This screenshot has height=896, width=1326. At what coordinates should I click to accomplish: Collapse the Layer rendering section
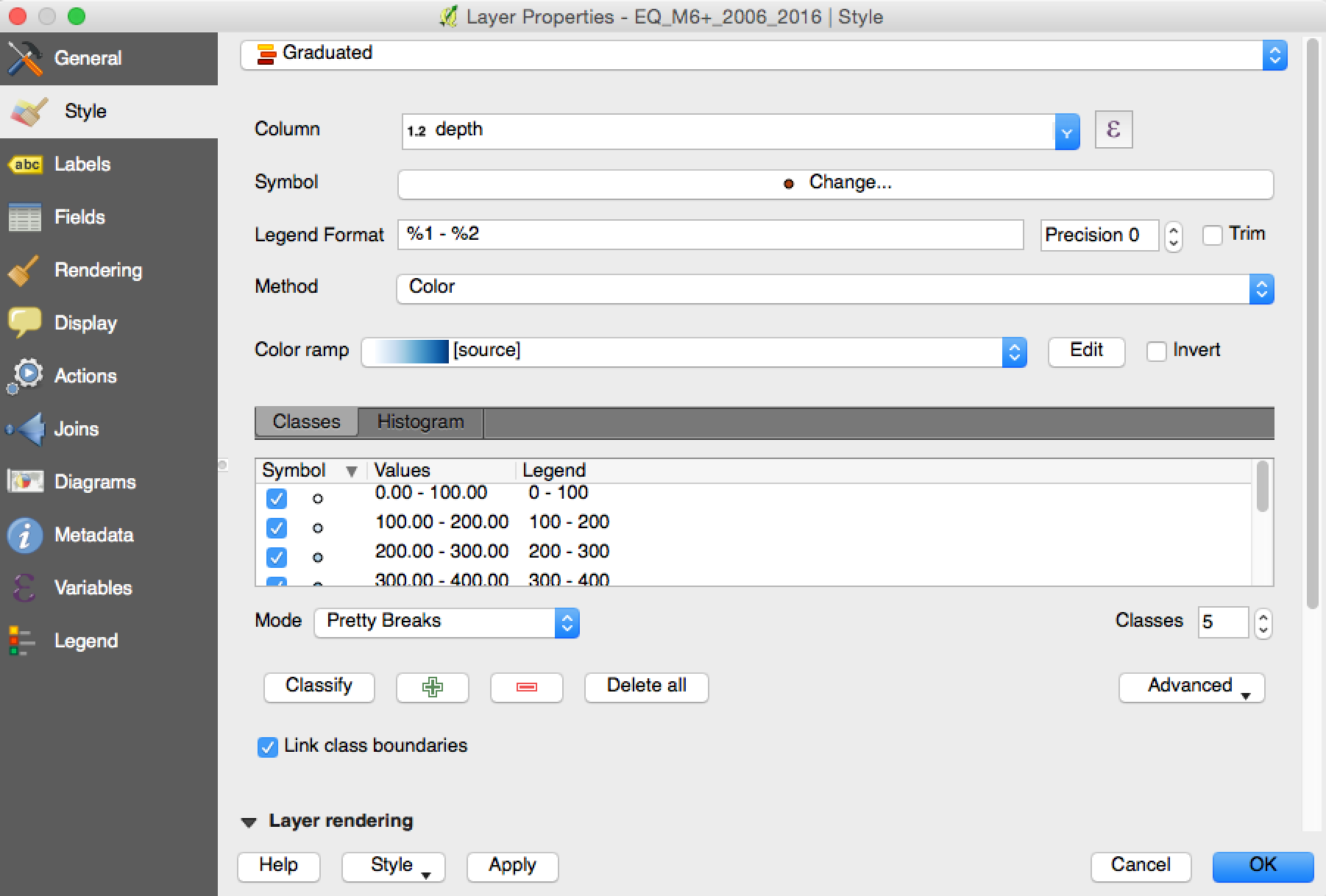[x=249, y=822]
